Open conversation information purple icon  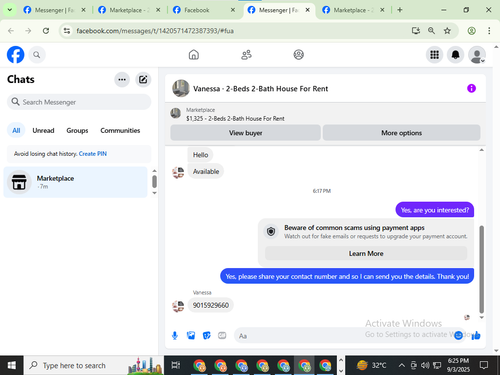[471, 88]
